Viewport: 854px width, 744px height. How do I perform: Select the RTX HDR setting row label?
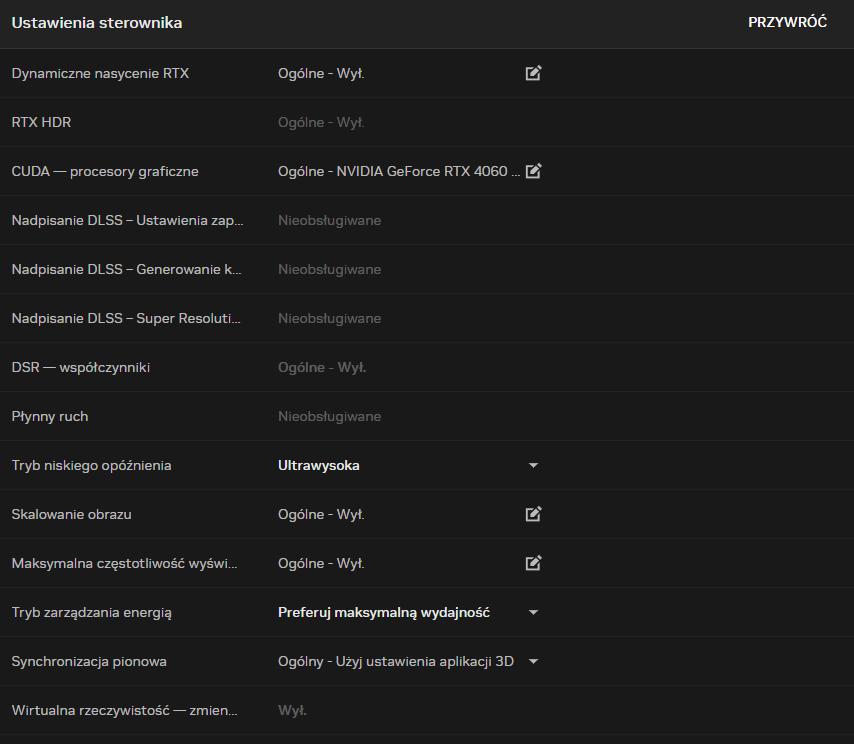pos(41,122)
